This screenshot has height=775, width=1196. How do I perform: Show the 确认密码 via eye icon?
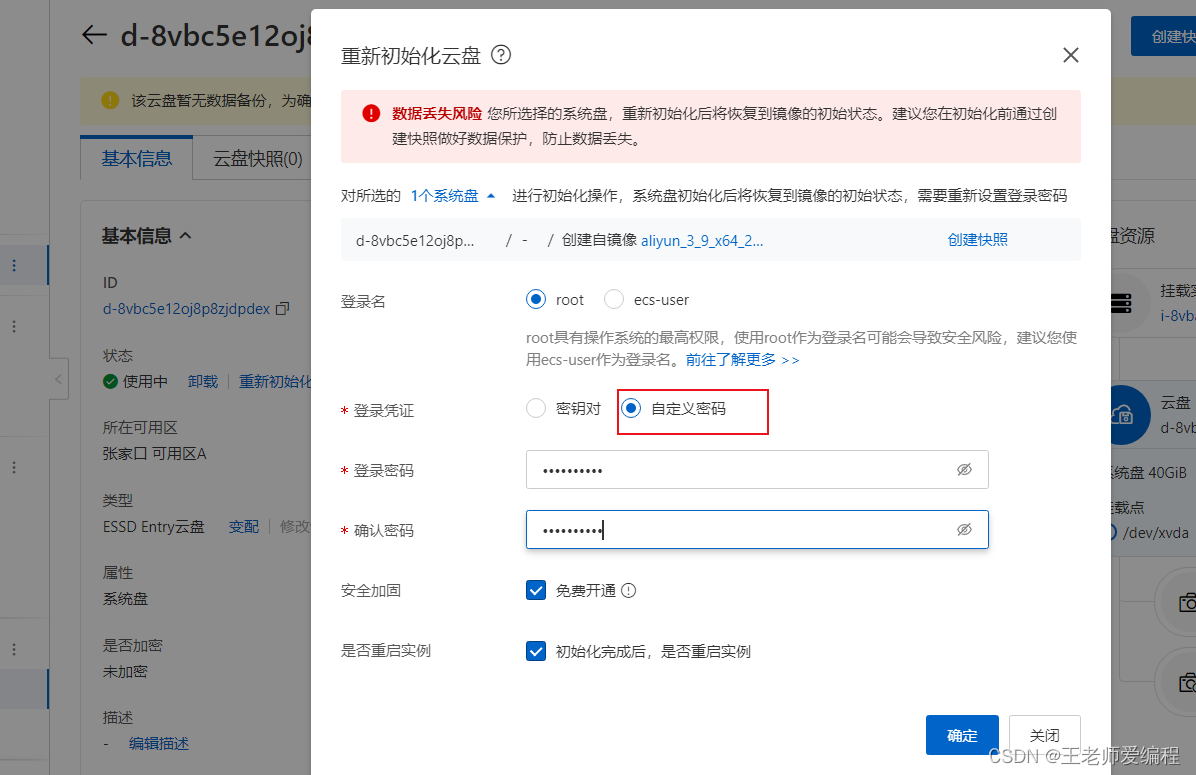tap(964, 529)
